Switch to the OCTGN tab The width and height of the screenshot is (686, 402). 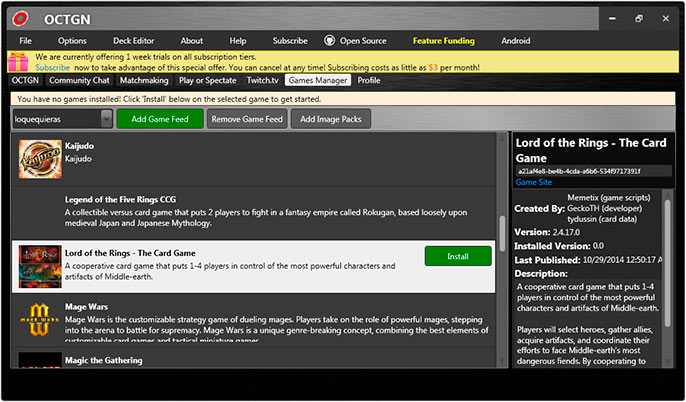coord(25,80)
